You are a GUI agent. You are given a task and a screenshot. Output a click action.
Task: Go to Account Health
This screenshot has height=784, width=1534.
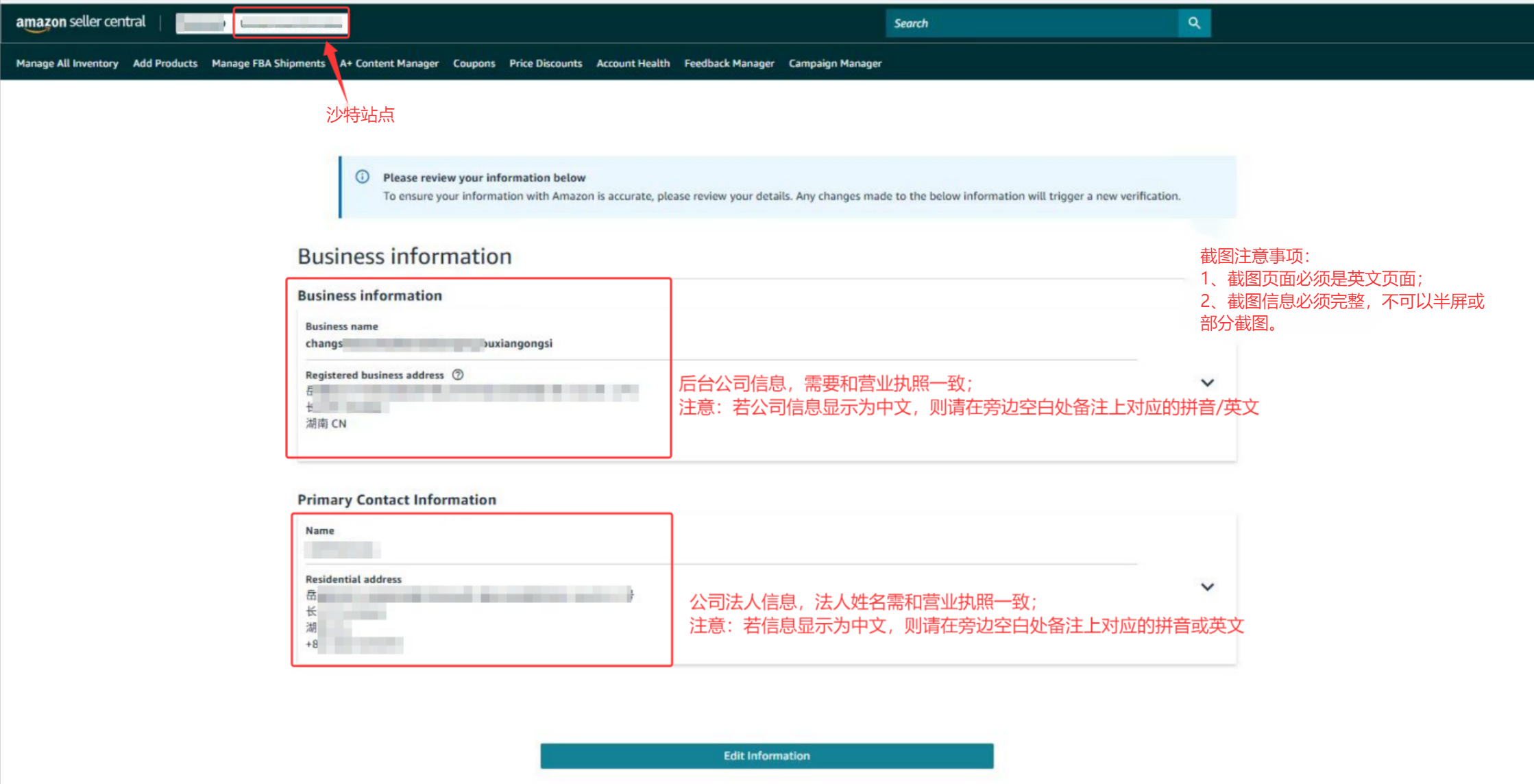tap(633, 63)
